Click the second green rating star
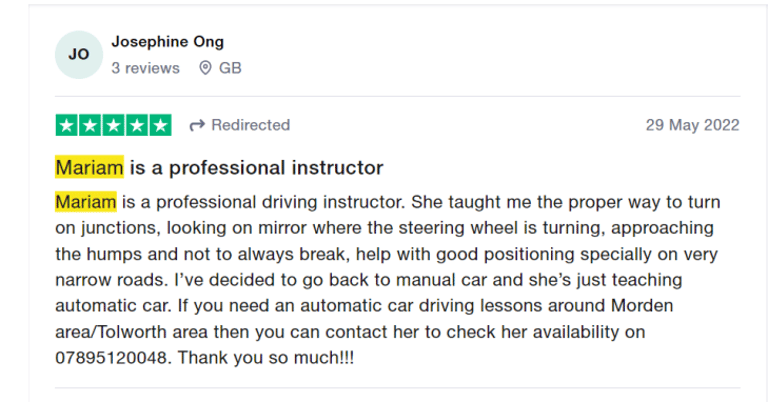Viewport: 768px width, 402px height. (x=90, y=125)
